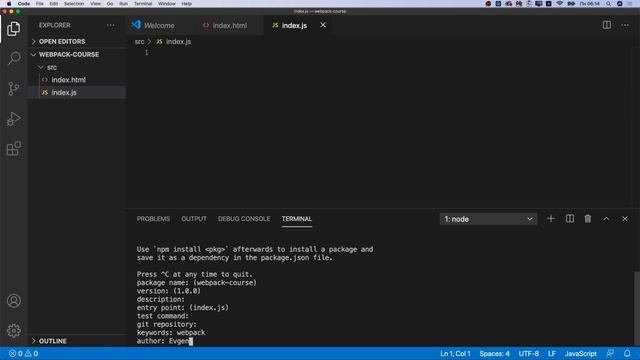The width and height of the screenshot is (640, 360).
Task: Open editor more actions ellipsis
Action: click(x=625, y=25)
